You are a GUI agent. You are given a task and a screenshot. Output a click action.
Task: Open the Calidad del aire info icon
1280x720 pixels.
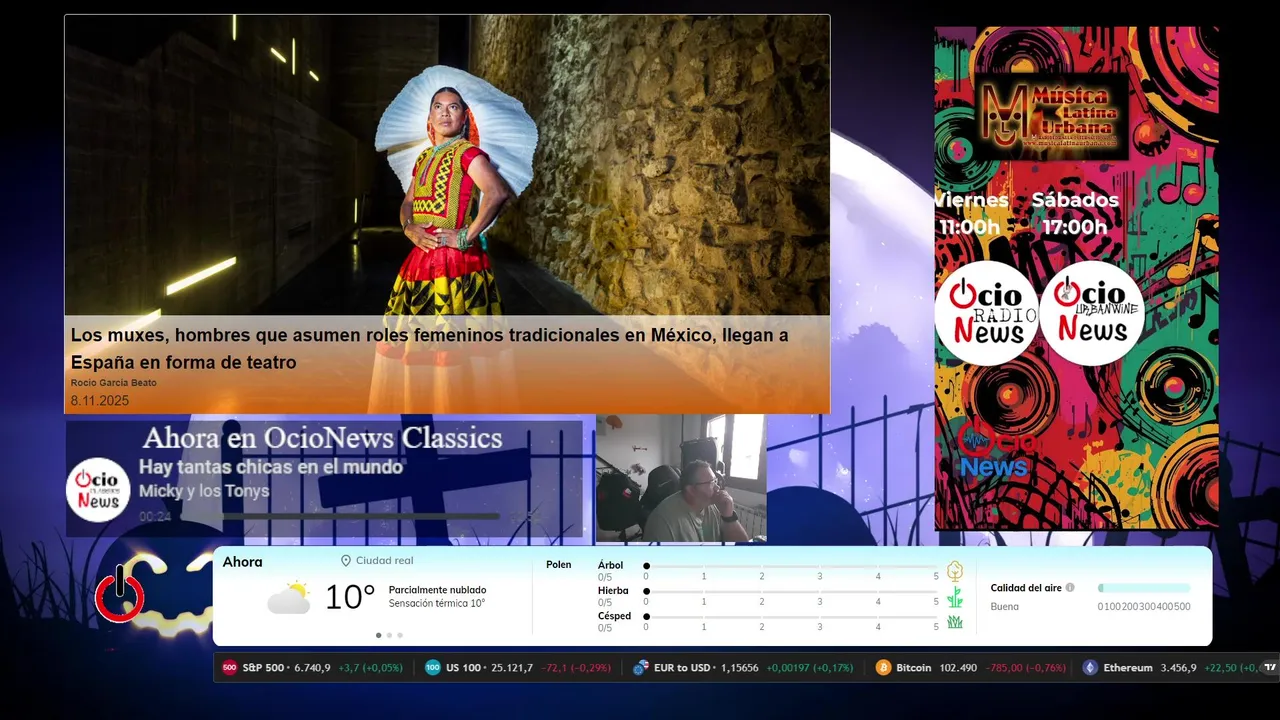pyautogui.click(x=1070, y=588)
